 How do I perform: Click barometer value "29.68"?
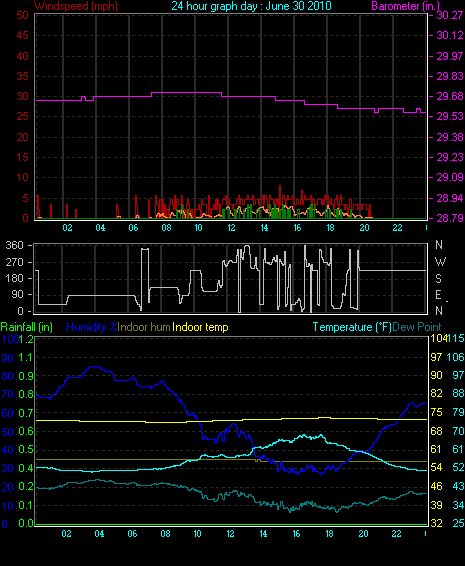[450, 96]
